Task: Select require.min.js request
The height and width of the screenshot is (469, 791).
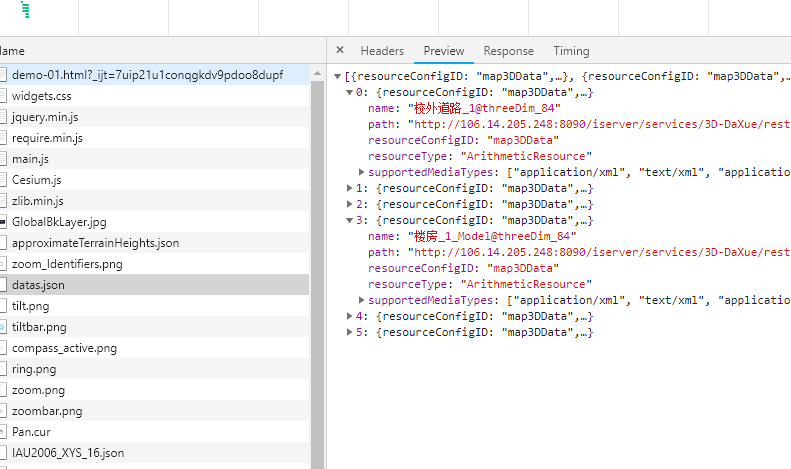Action: [x=154, y=138]
